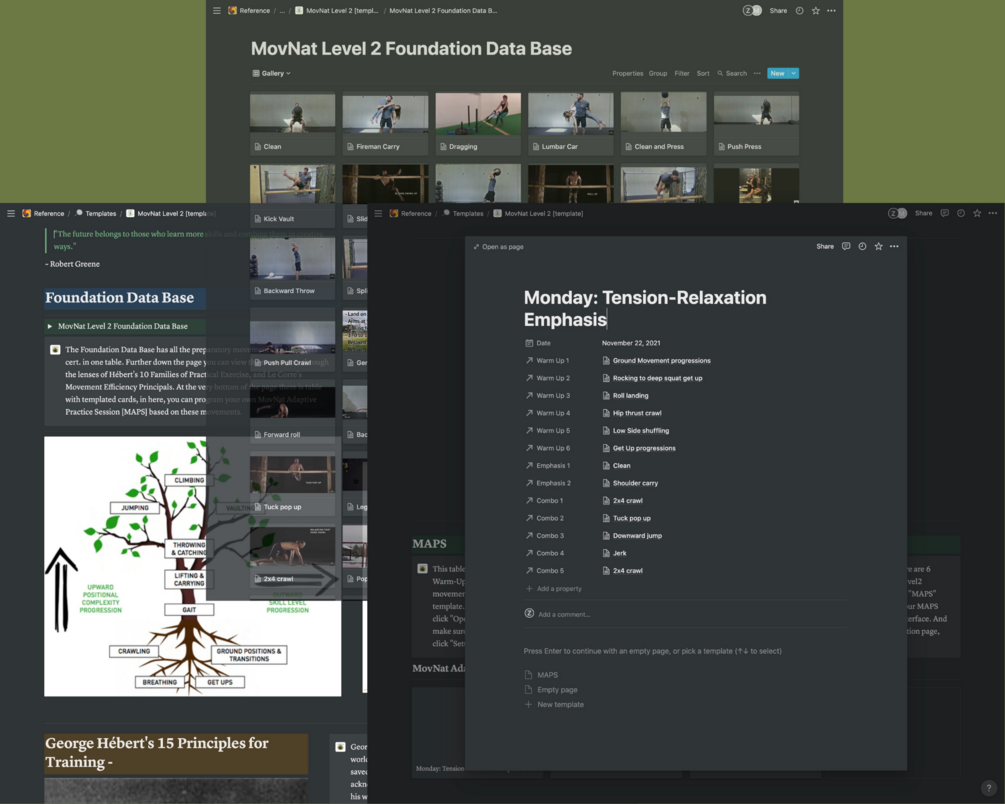1005x804 pixels.
Task: Open the Fireman Carry gallery card
Action: click(385, 124)
